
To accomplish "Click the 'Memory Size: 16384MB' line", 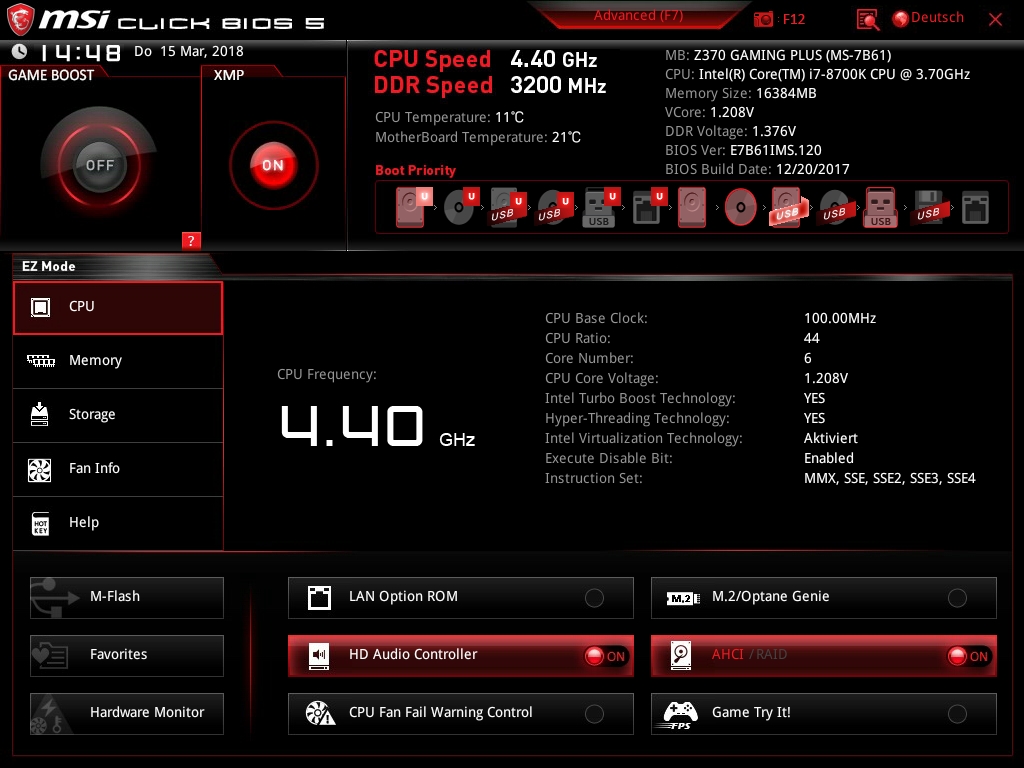I will tap(741, 93).
